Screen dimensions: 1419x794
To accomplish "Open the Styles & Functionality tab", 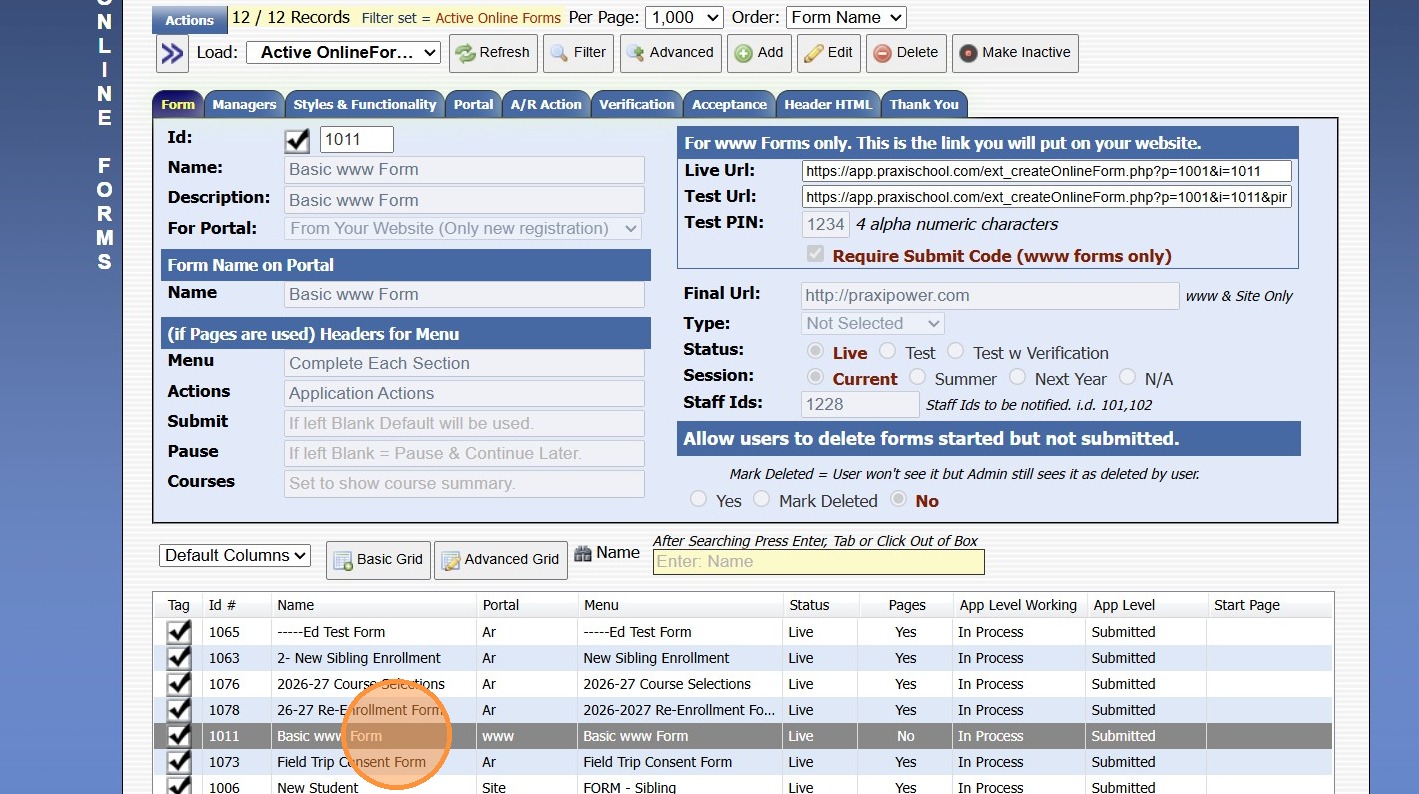I will click(364, 104).
